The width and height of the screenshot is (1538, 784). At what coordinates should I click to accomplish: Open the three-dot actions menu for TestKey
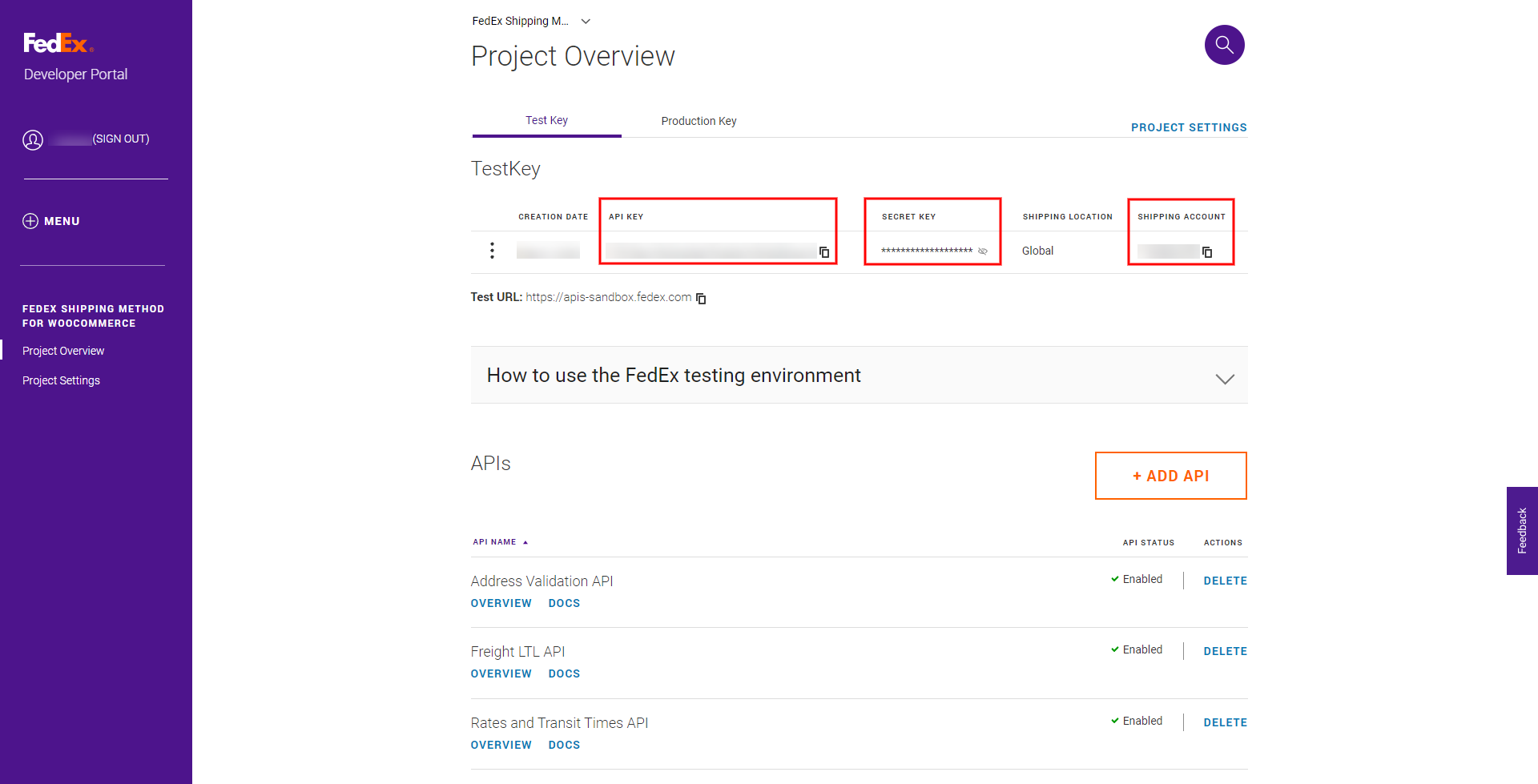point(492,250)
